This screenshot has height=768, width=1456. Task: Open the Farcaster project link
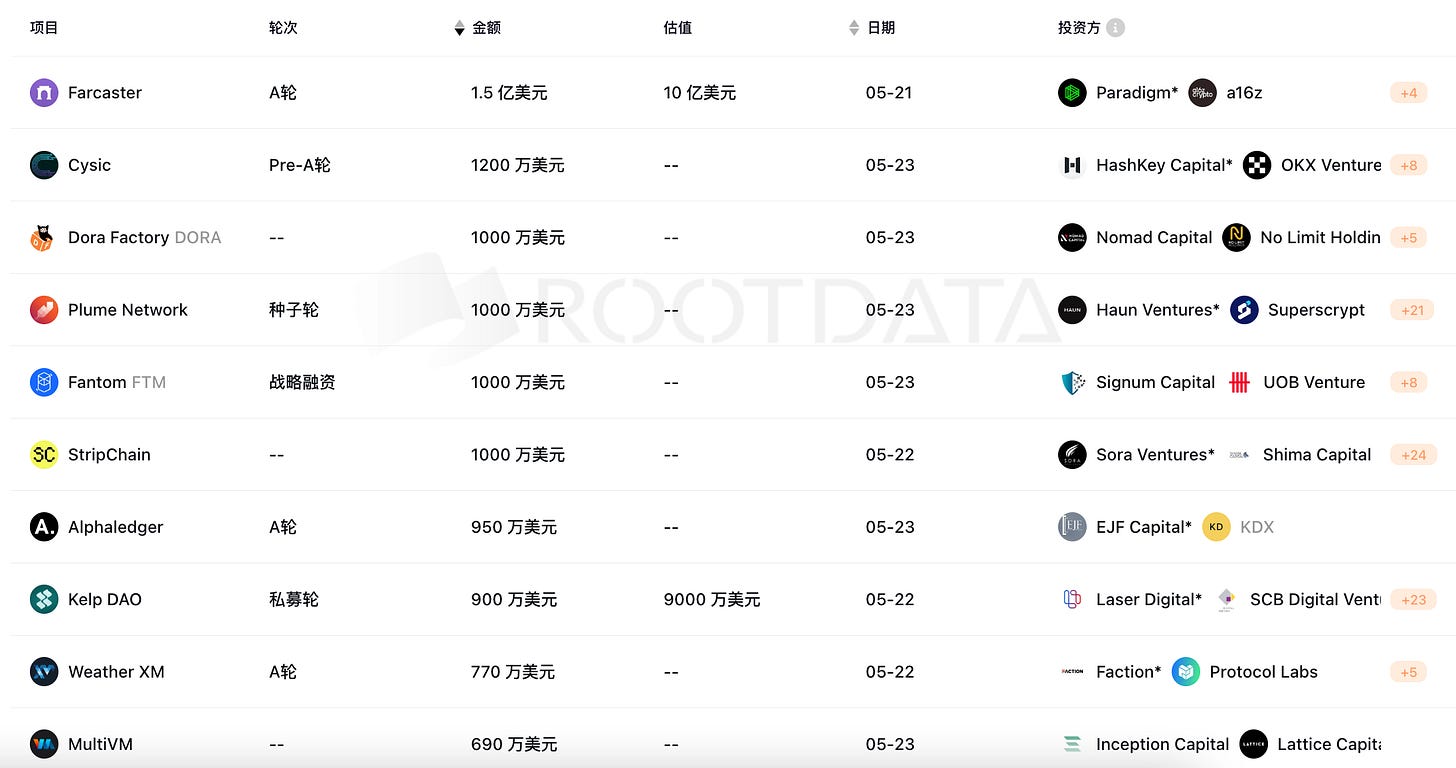pyautogui.click(x=105, y=93)
